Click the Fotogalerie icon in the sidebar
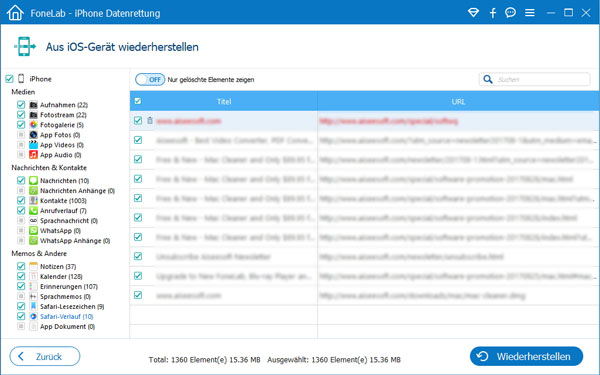600x375 pixels. click(x=34, y=125)
